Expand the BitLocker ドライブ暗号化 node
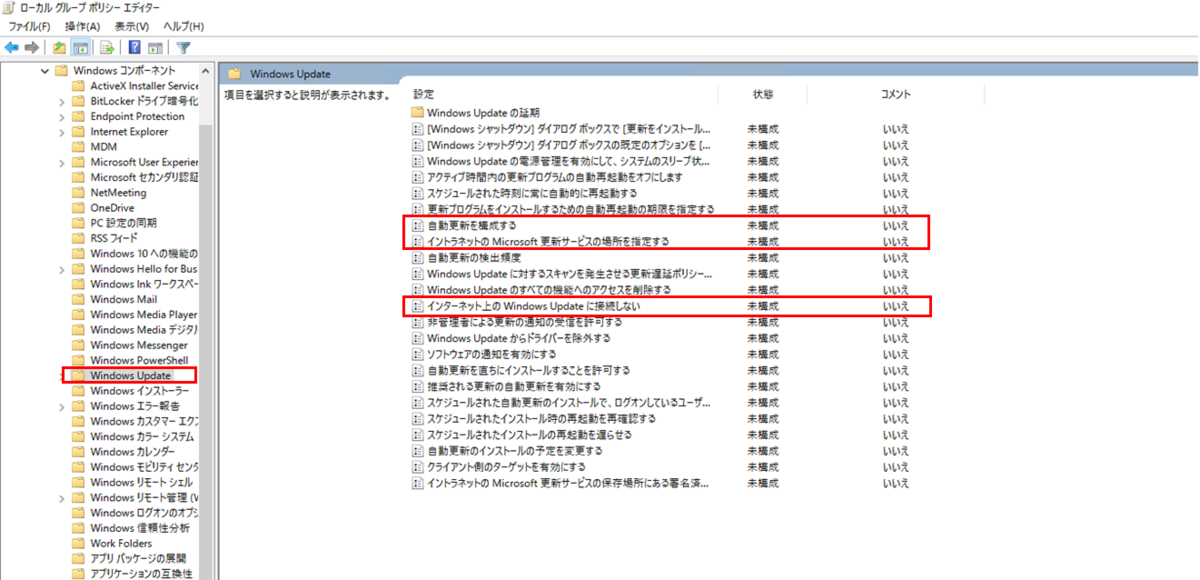Viewport: 1200px width, 580px height. (62, 101)
